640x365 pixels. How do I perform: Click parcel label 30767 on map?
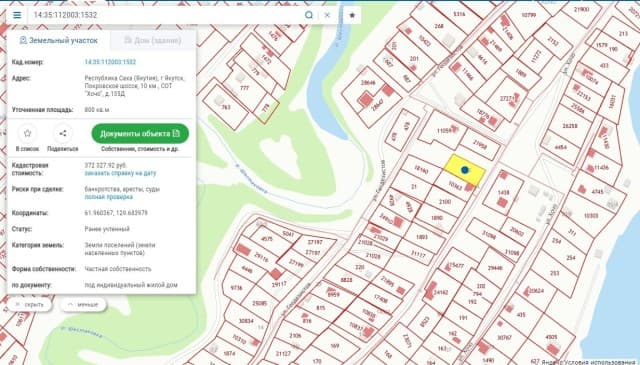(504, 338)
